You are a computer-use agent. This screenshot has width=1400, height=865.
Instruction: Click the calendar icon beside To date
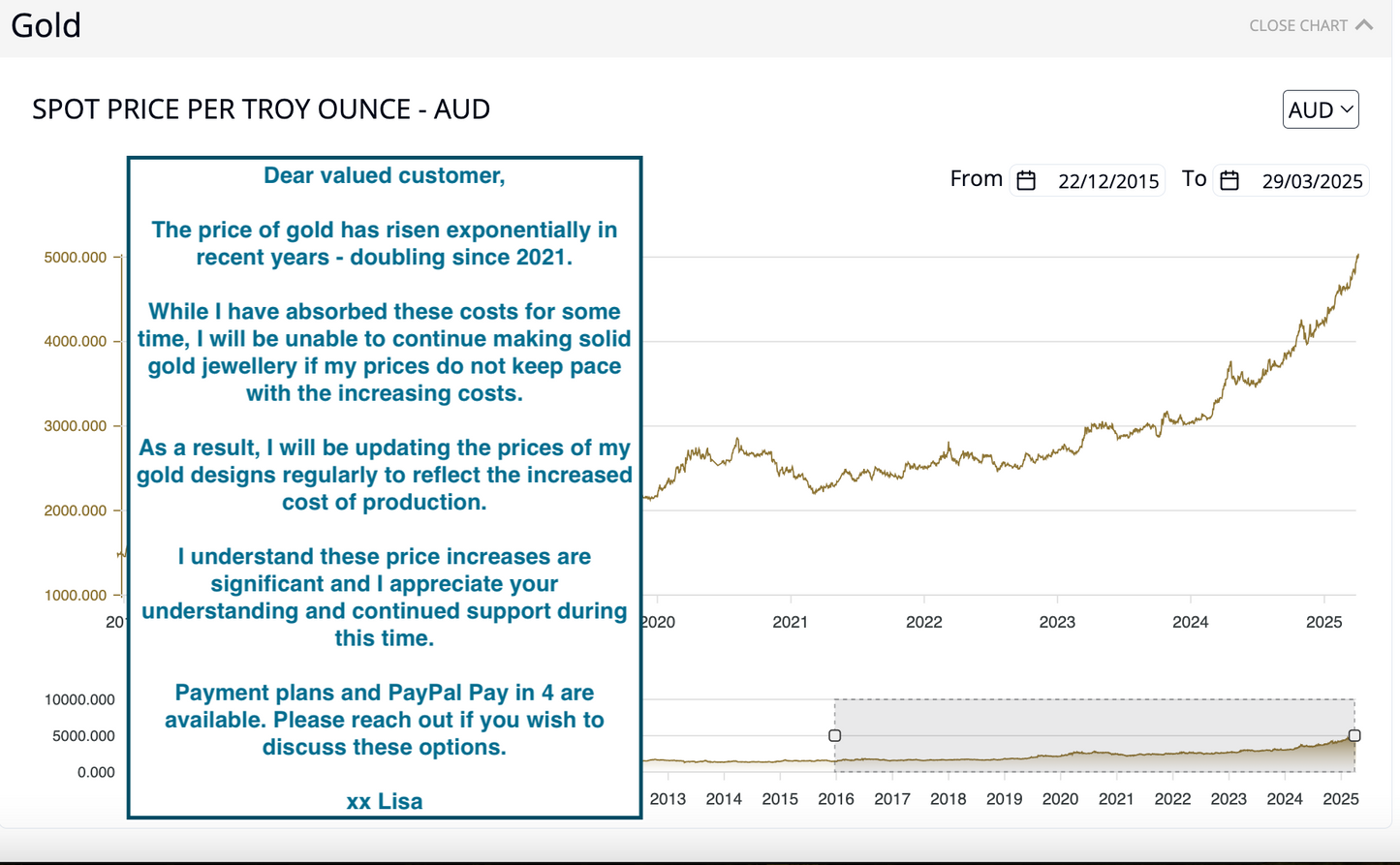[x=1229, y=180]
